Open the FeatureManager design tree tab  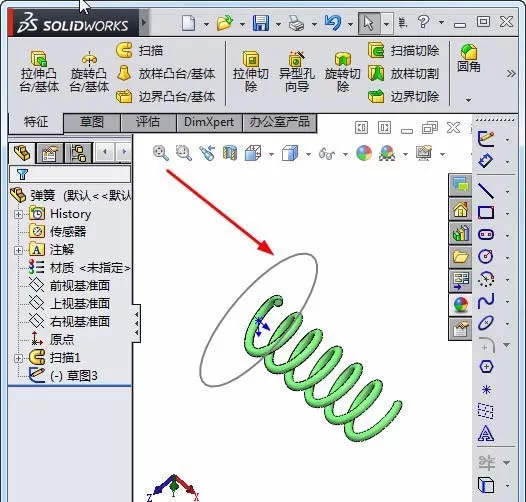[22, 153]
